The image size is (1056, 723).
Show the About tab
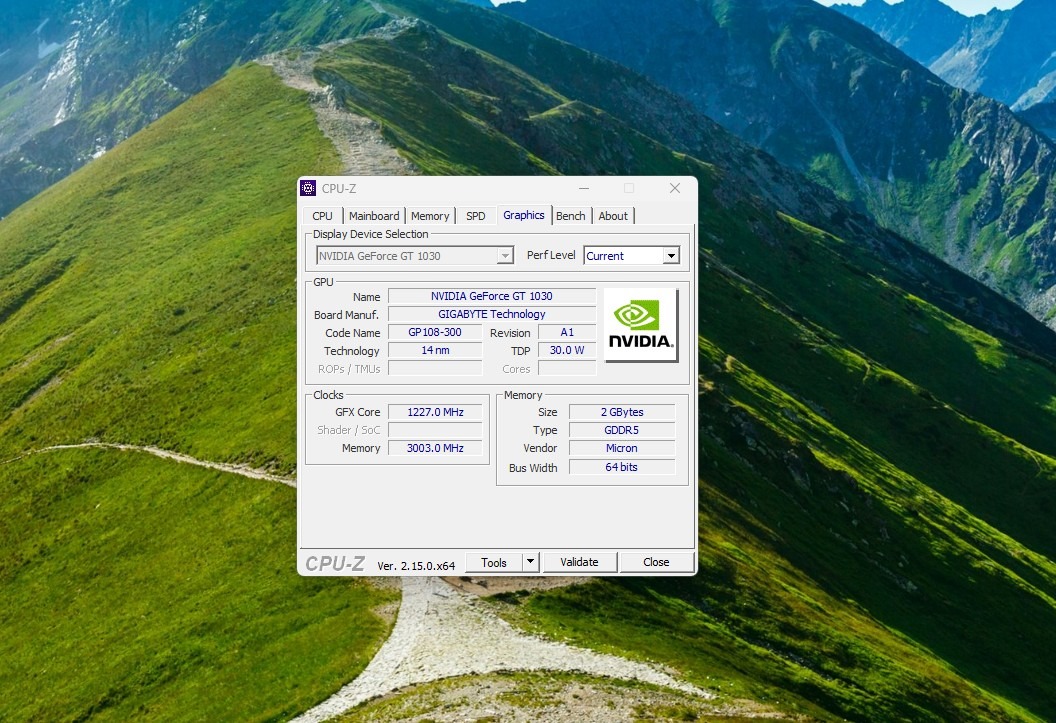pyautogui.click(x=613, y=216)
